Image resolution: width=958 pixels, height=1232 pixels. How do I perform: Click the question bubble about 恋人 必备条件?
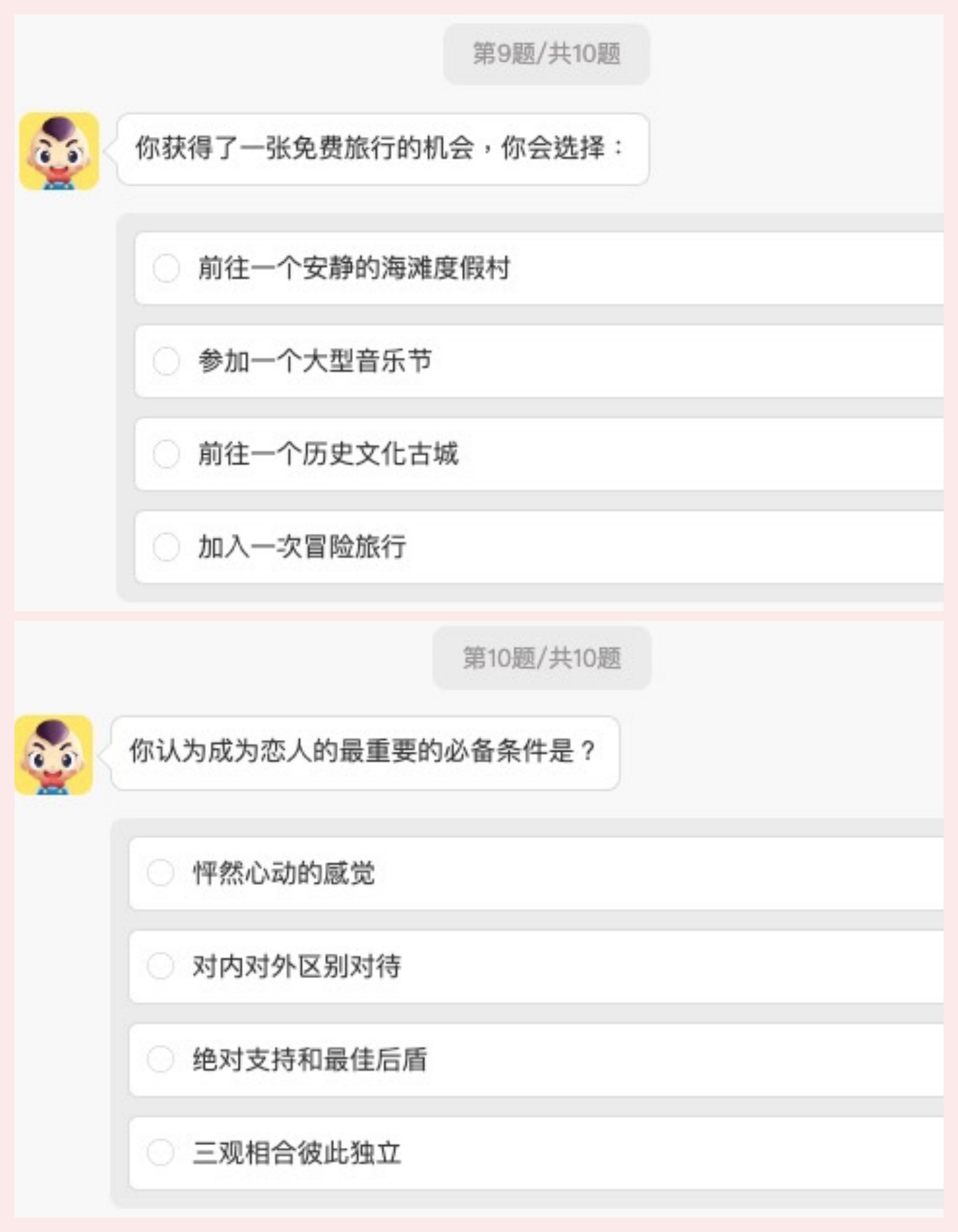pyautogui.click(x=365, y=752)
